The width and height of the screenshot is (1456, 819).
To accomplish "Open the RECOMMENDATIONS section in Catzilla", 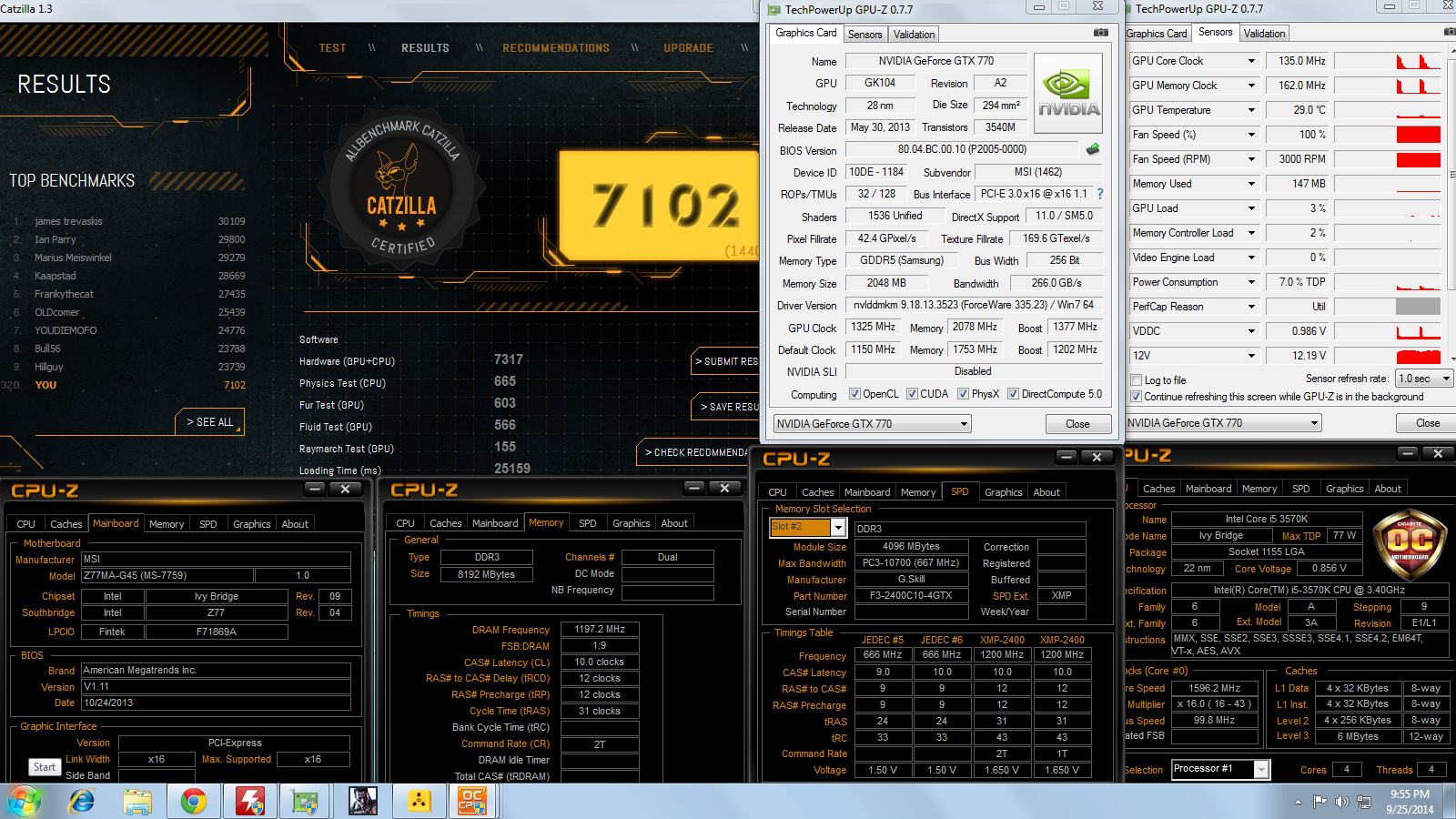I will [x=556, y=48].
